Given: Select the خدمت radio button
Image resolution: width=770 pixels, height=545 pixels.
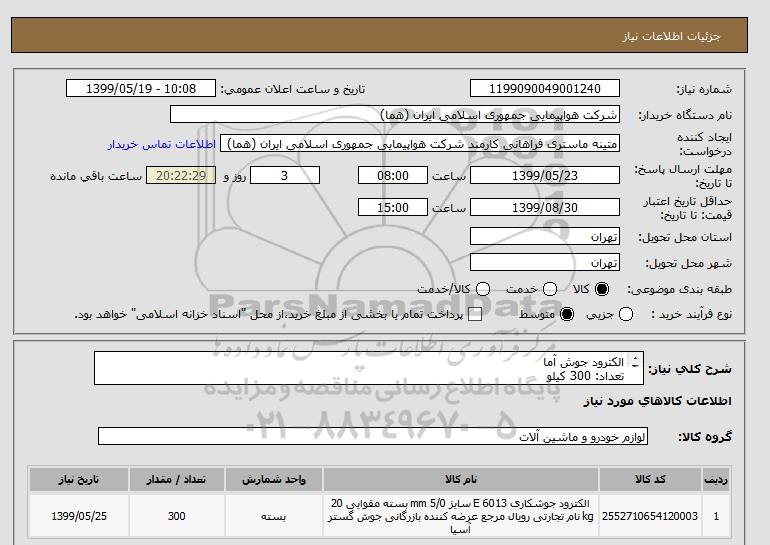Looking at the screenshot, I should tap(550, 289).
